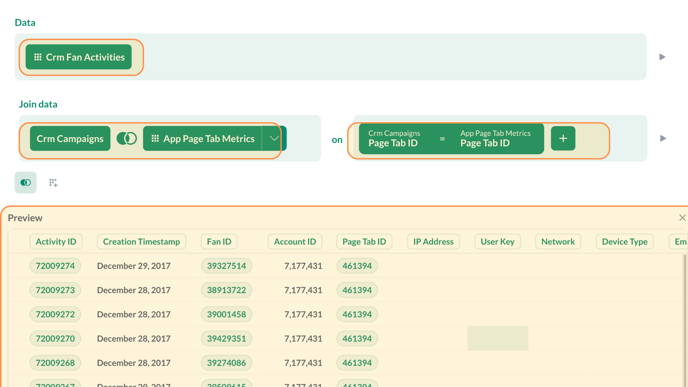This screenshot has height=387, width=688.
Task: Click the Fan ID column header
Action: point(219,242)
